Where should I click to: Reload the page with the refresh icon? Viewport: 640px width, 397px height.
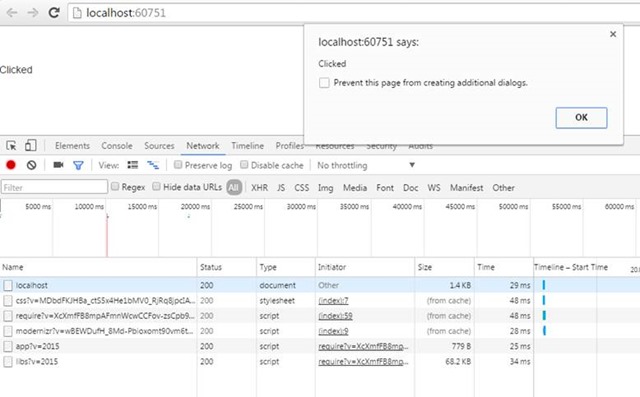coord(54,13)
